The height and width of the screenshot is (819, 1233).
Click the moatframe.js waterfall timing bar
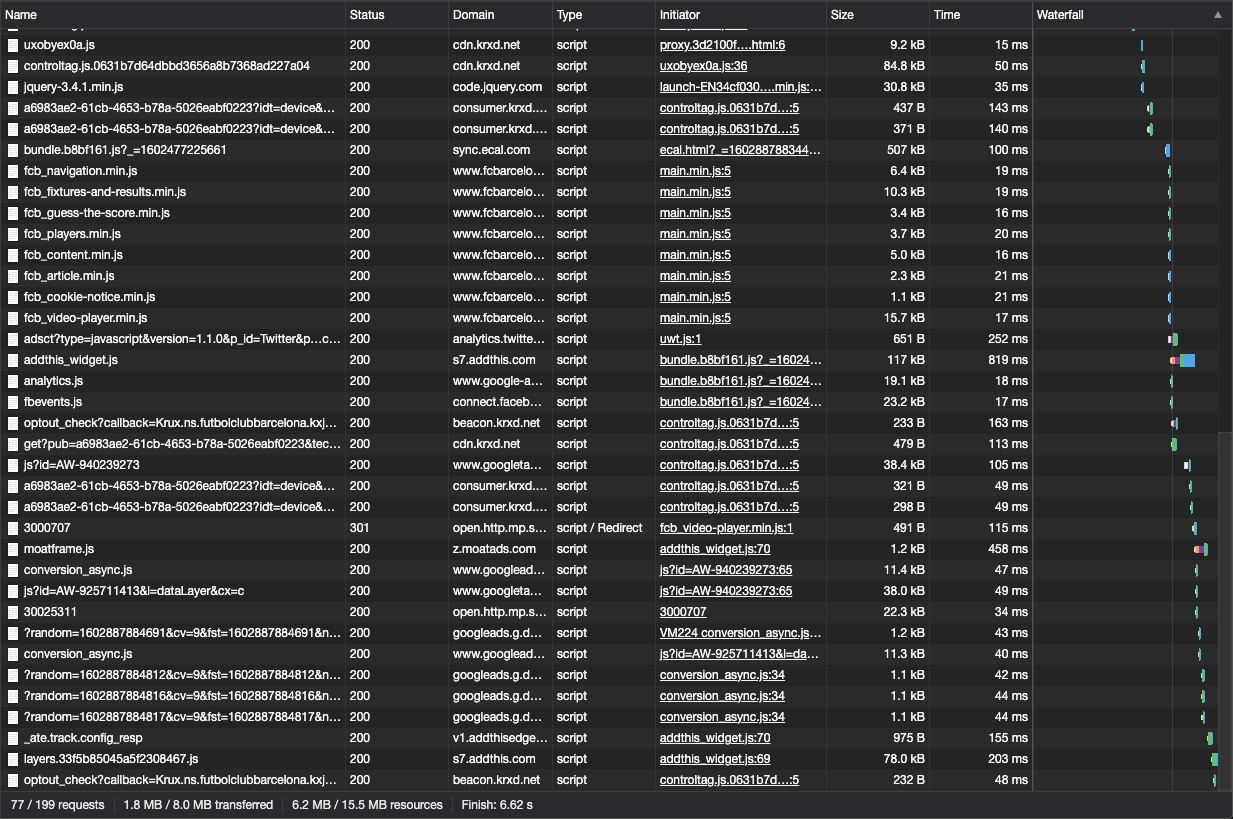coord(1201,549)
